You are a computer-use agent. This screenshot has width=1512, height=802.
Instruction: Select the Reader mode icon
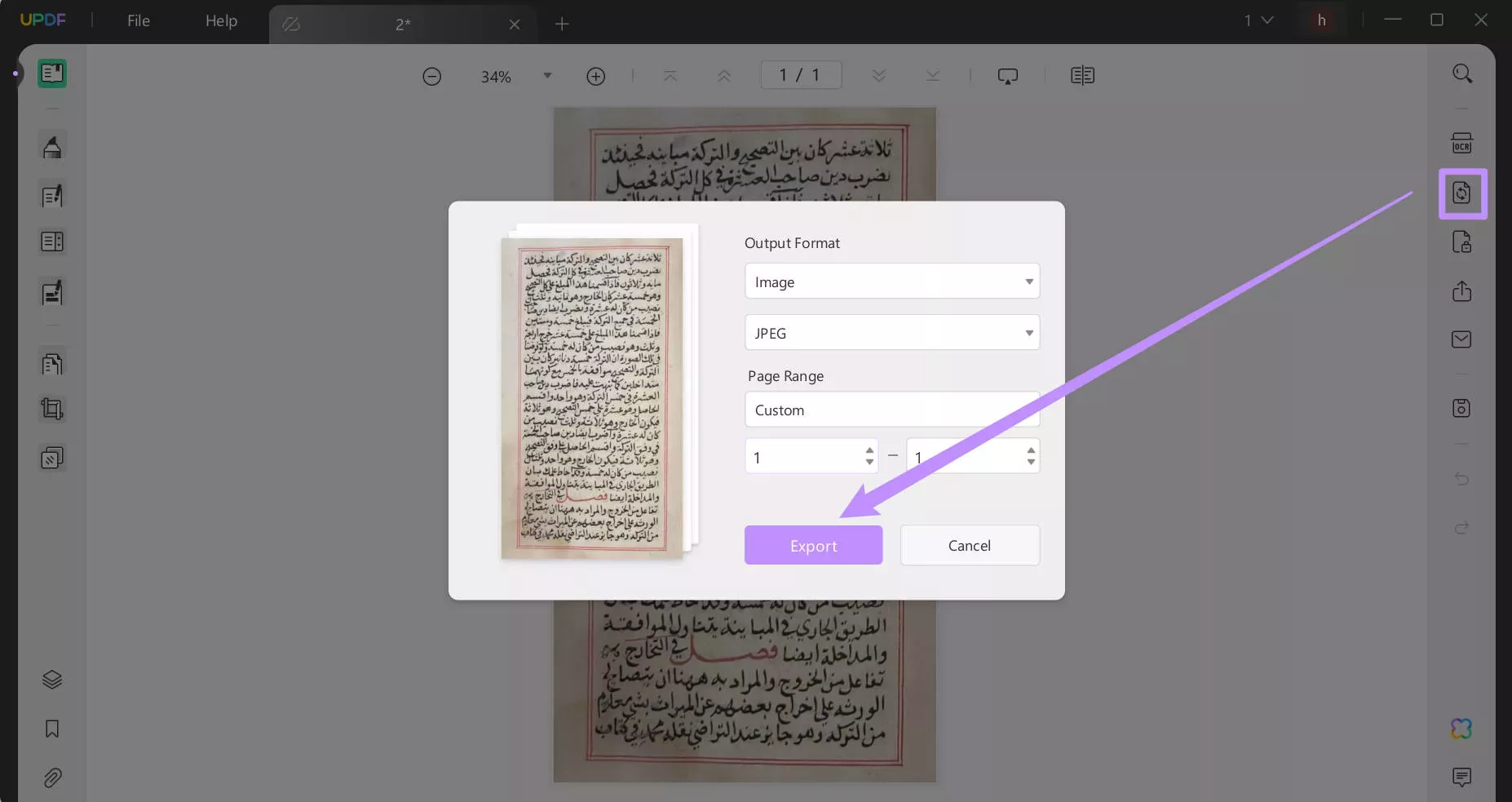(52, 73)
